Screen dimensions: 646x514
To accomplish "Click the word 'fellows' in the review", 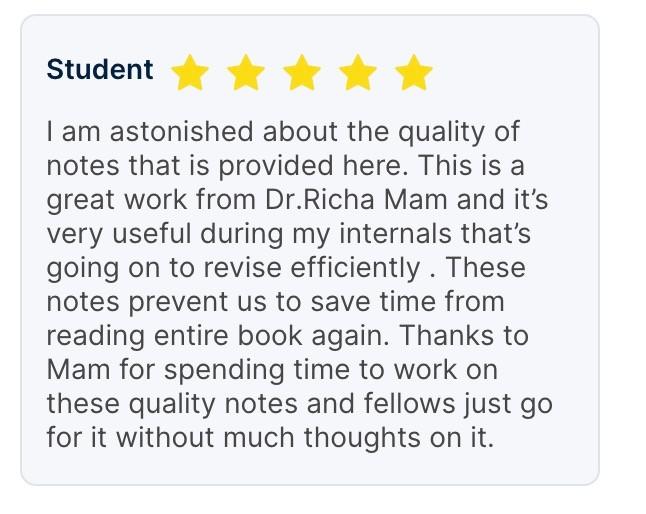I will pyautogui.click(x=410, y=404).
